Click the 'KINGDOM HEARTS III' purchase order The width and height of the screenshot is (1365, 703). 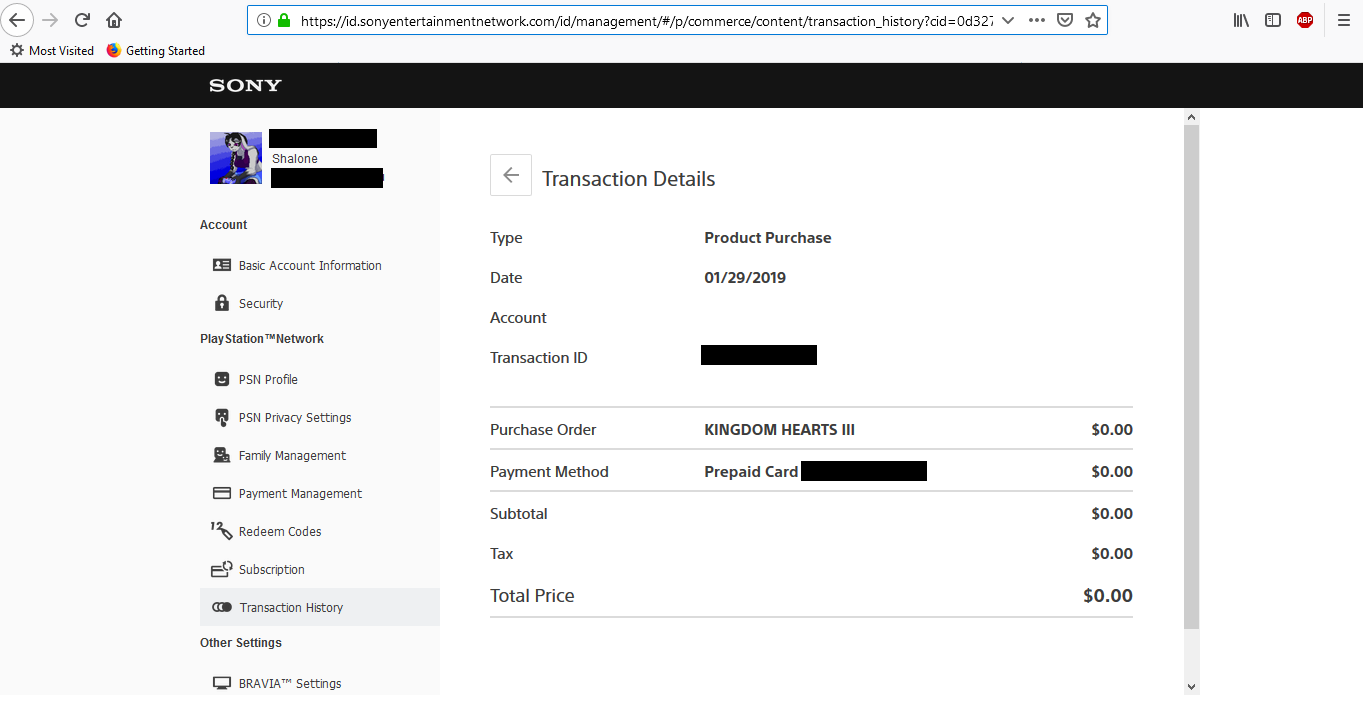(780, 430)
